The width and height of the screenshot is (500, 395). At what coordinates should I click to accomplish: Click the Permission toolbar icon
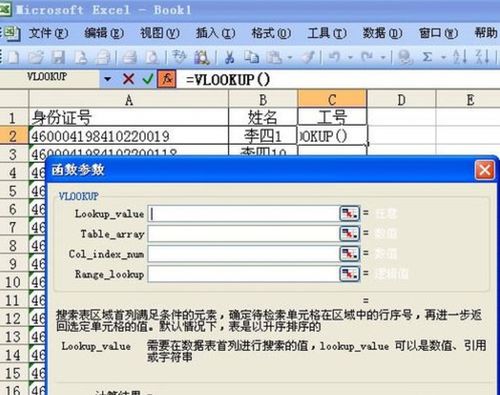81,57
